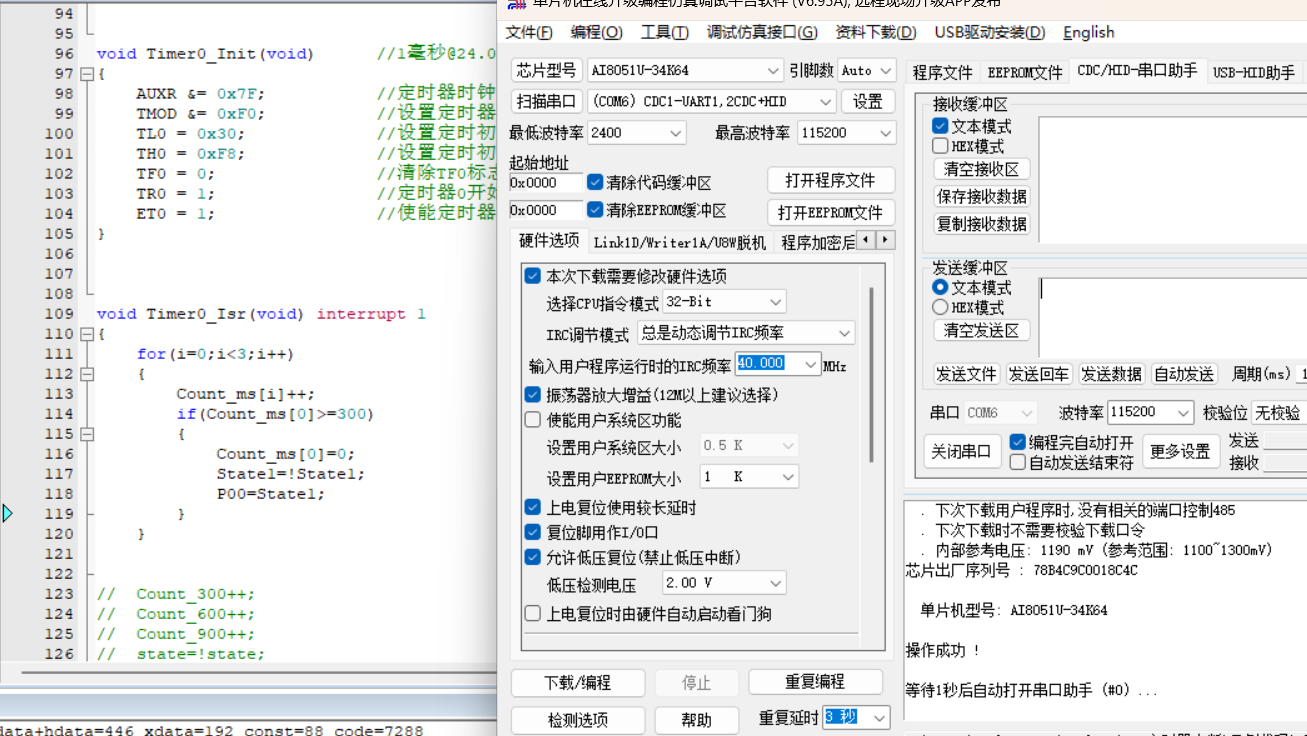
Task: Open the 最高波特率 115200 dropdown
Action: click(x=846, y=133)
